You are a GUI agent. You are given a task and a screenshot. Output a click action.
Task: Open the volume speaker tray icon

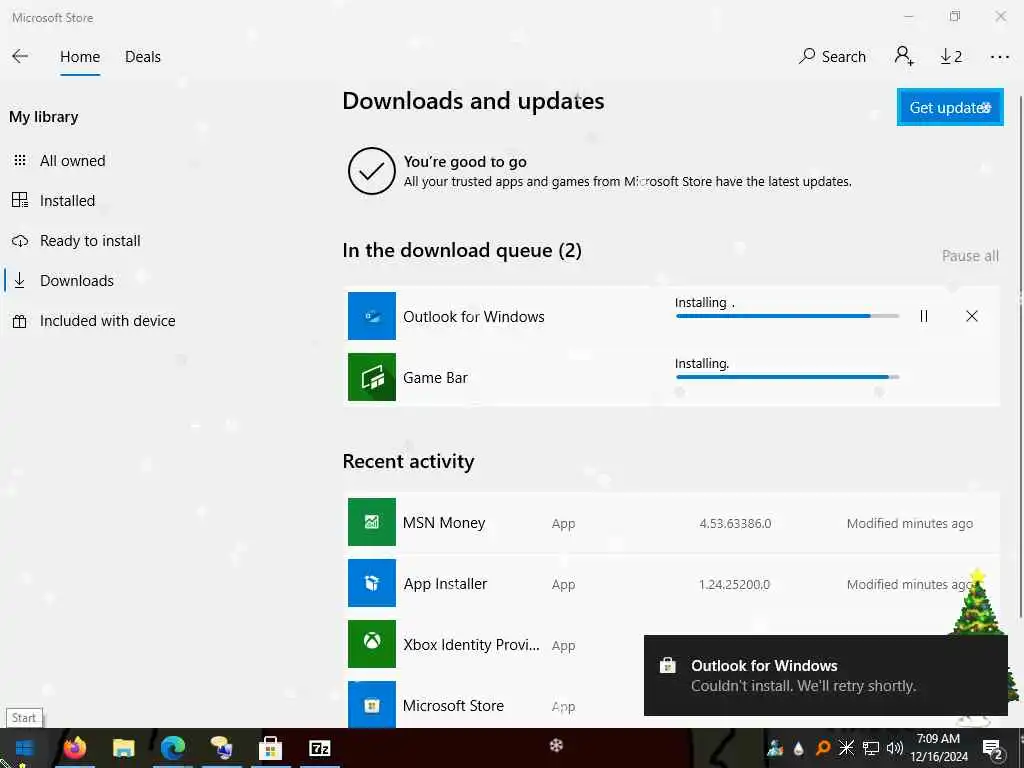click(895, 748)
